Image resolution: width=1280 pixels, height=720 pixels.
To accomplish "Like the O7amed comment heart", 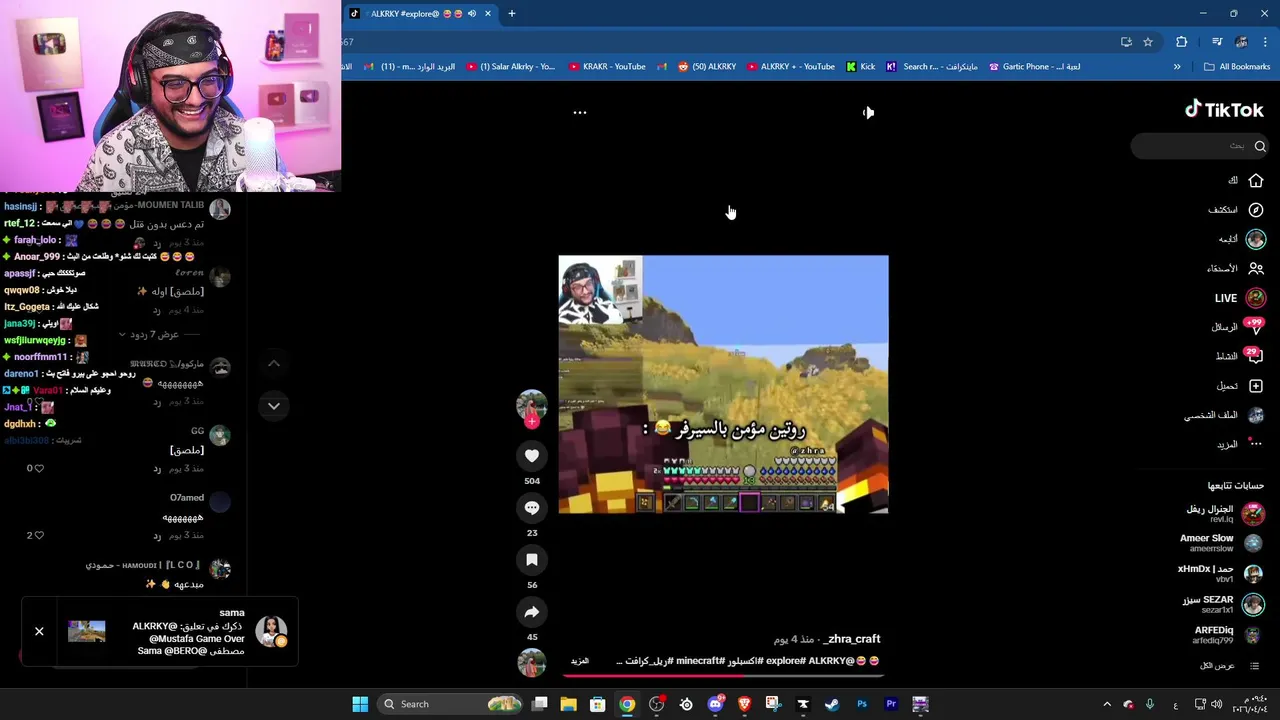I will tap(39, 535).
